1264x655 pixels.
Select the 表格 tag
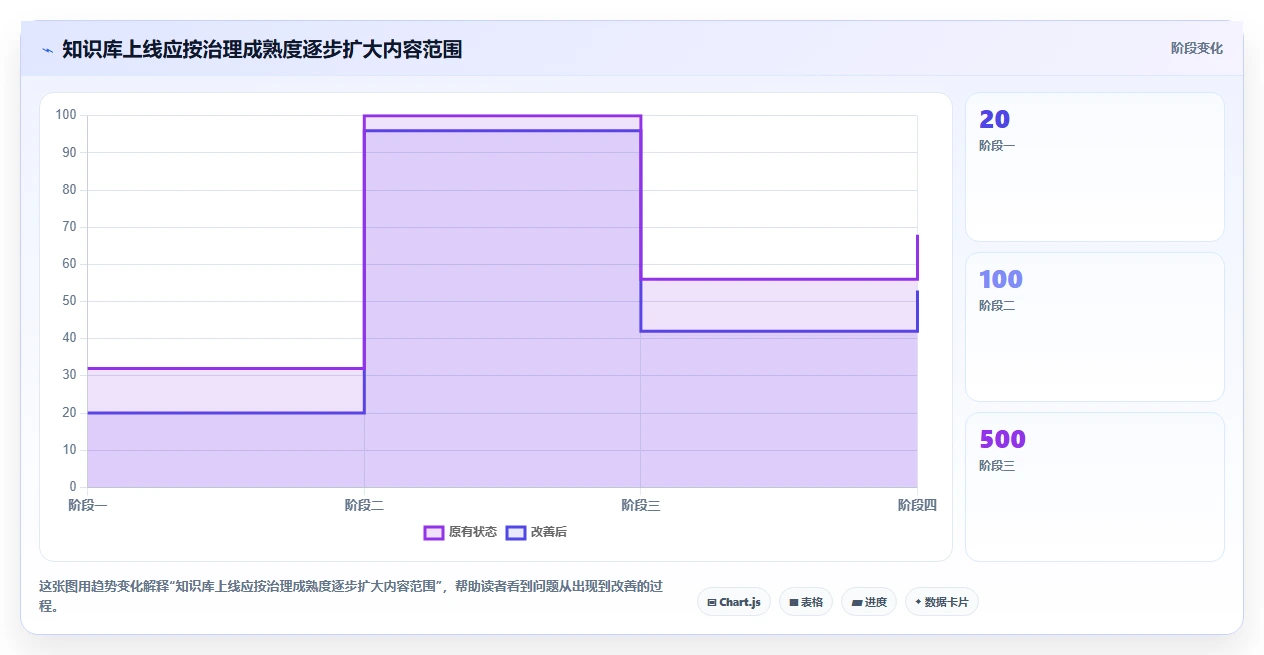pos(806,602)
